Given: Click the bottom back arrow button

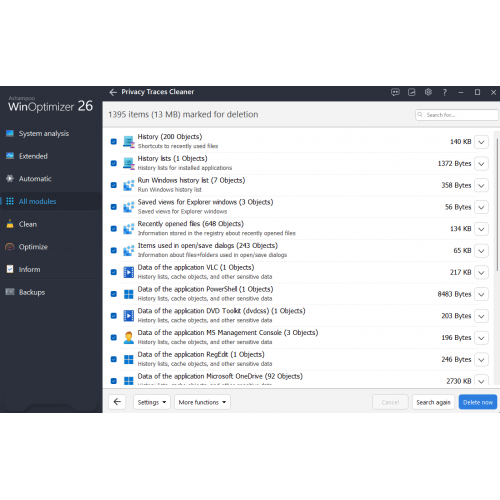Looking at the screenshot, I should coord(117,402).
